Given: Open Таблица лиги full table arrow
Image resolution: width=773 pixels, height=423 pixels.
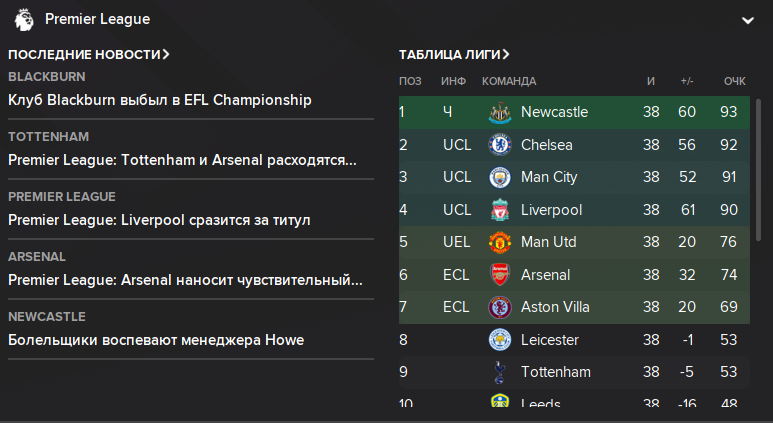Looking at the screenshot, I should tap(506, 54).
